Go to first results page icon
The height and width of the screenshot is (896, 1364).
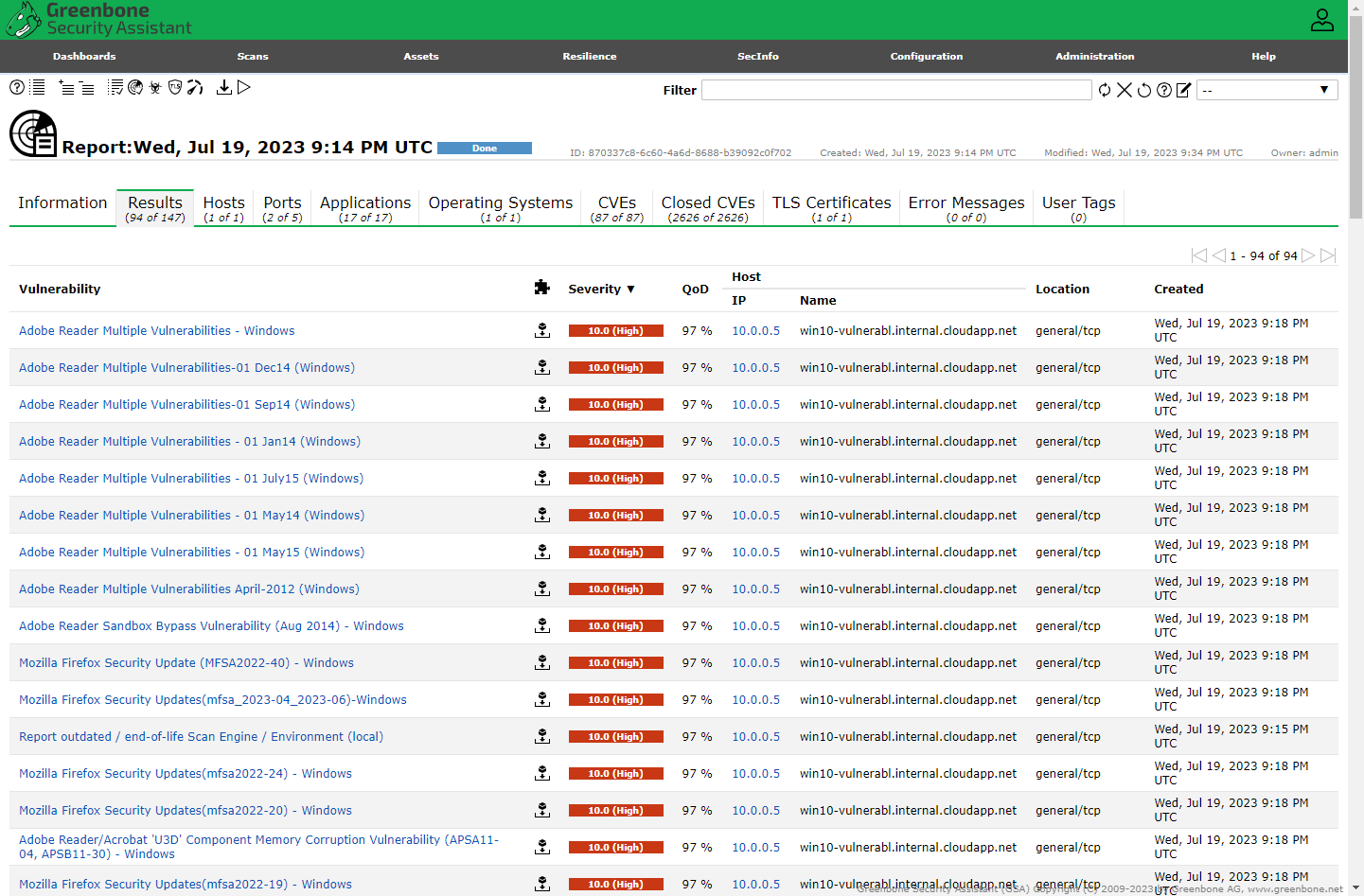point(1199,255)
